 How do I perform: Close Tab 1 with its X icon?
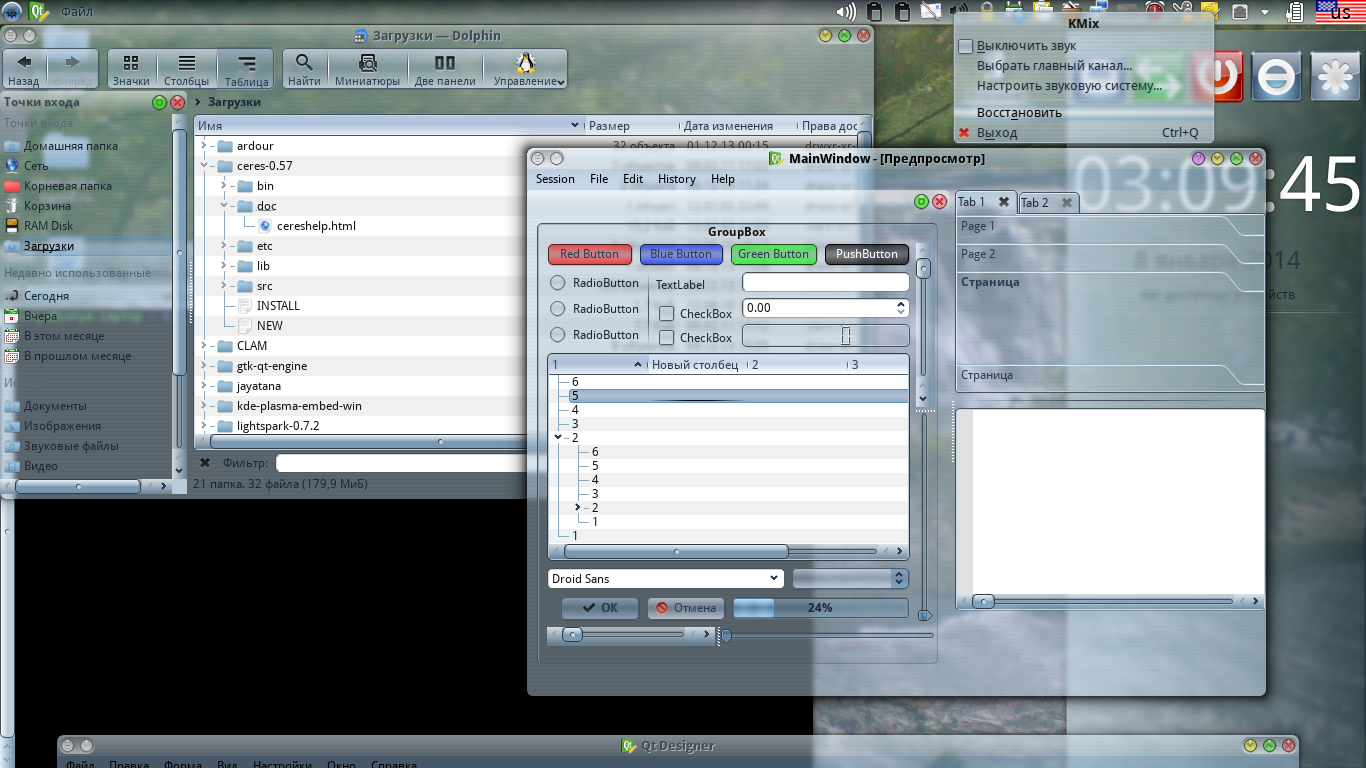pyautogui.click(x=1004, y=202)
